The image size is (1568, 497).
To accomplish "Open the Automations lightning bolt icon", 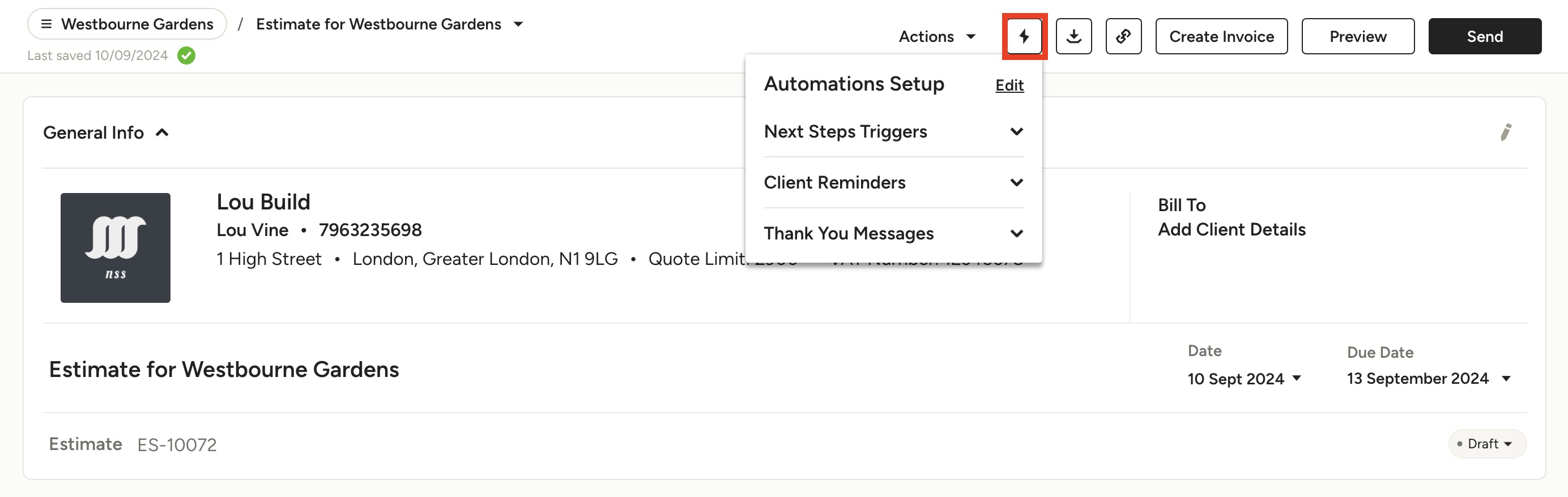I will pos(1024,36).
